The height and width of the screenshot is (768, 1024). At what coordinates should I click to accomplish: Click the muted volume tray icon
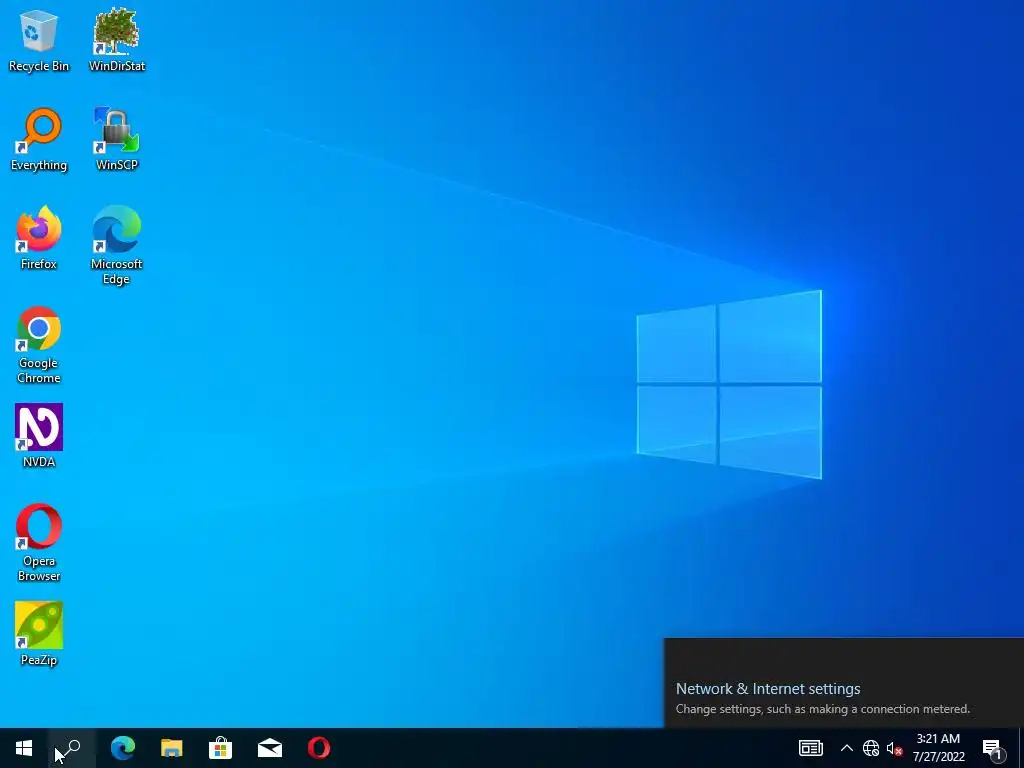(x=894, y=748)
